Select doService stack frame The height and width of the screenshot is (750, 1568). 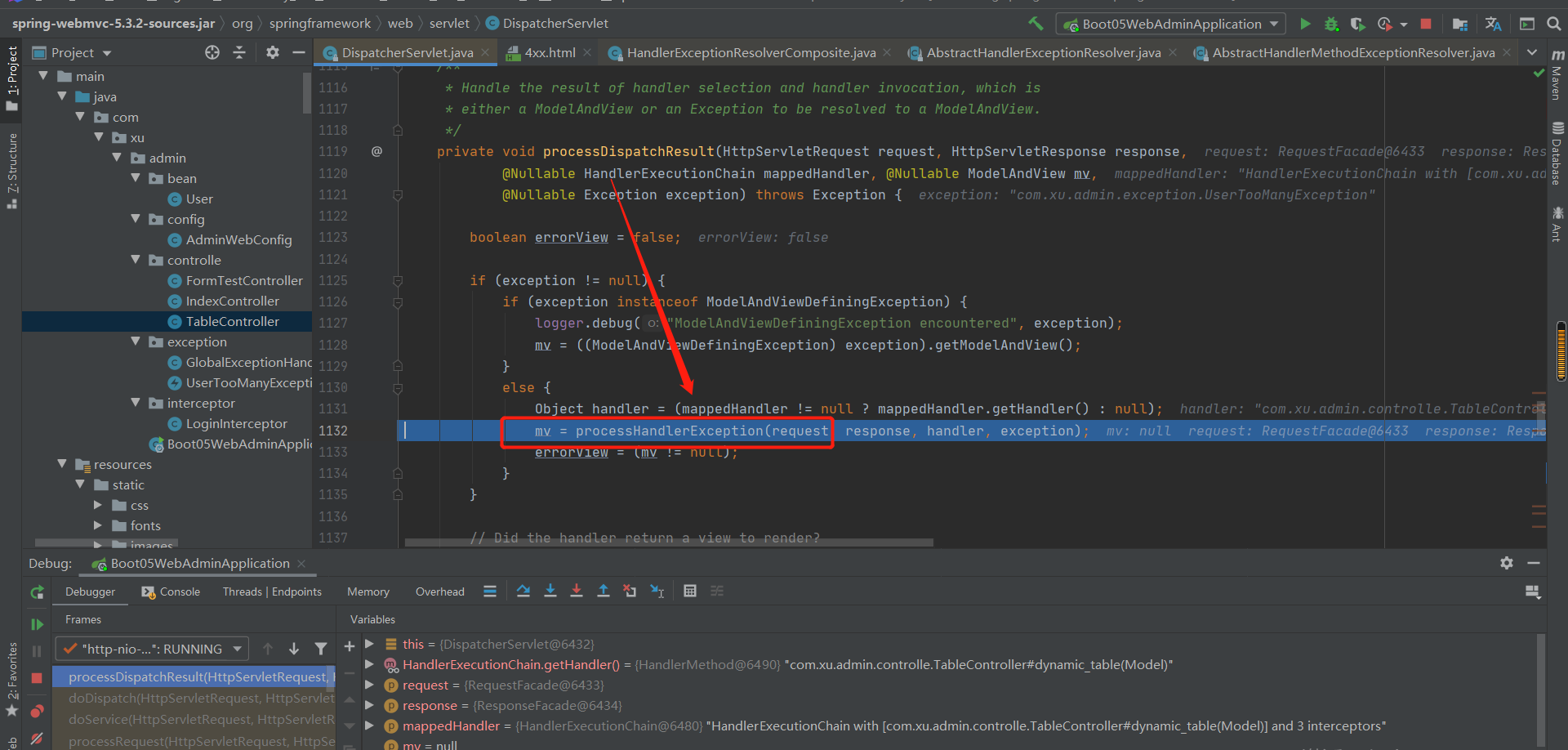pyautogui.click(x=194, y=719)
